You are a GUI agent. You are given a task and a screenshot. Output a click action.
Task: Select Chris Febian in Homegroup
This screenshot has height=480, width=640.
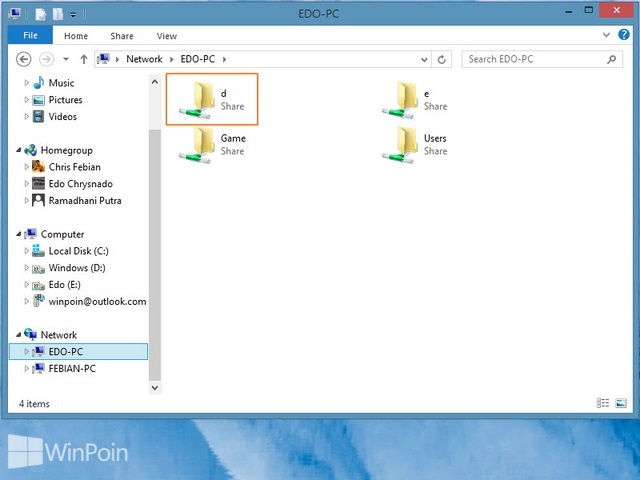(74, 167)
